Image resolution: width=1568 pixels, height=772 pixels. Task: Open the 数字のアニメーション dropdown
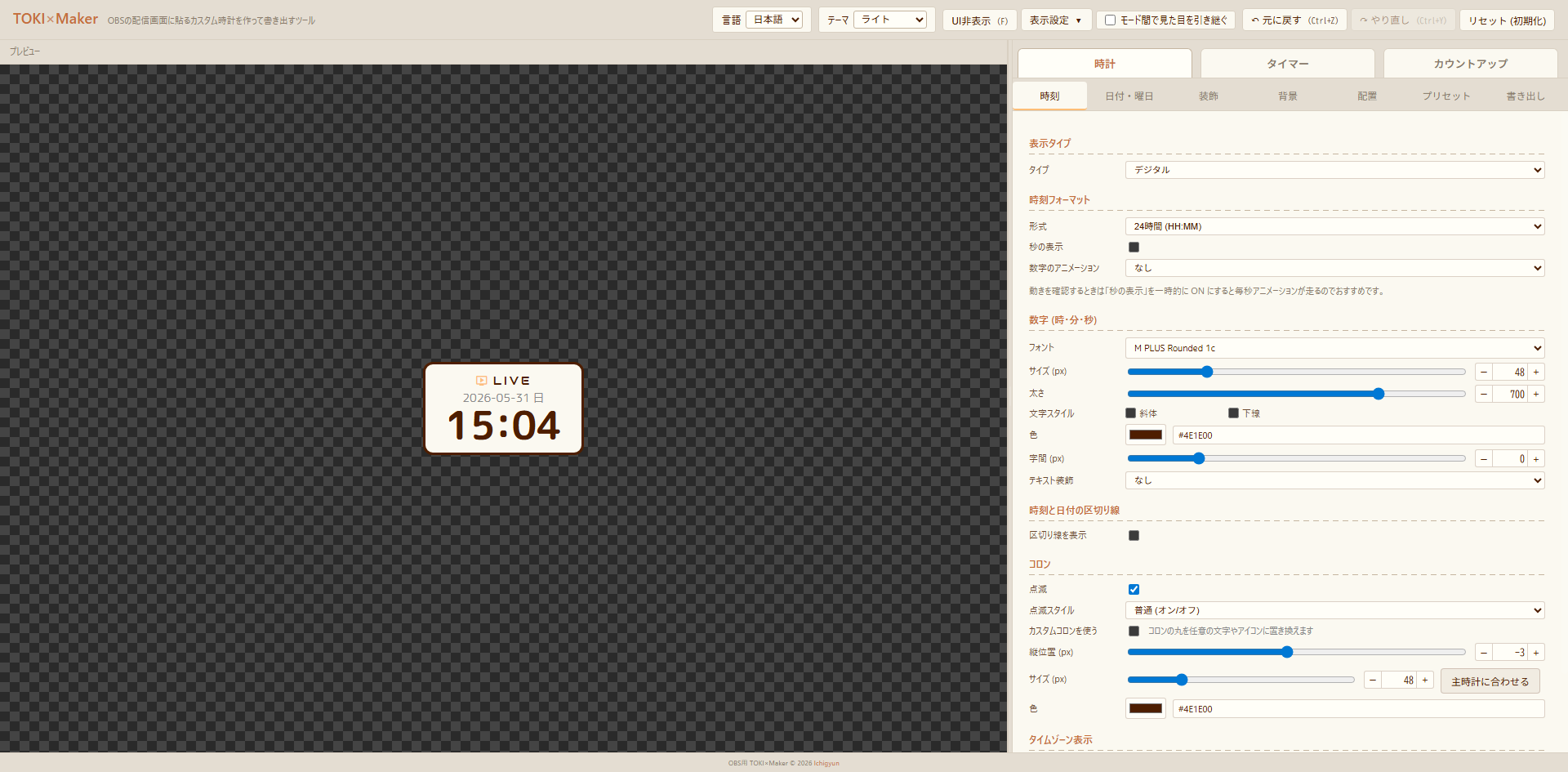(x=1334, y=268)
